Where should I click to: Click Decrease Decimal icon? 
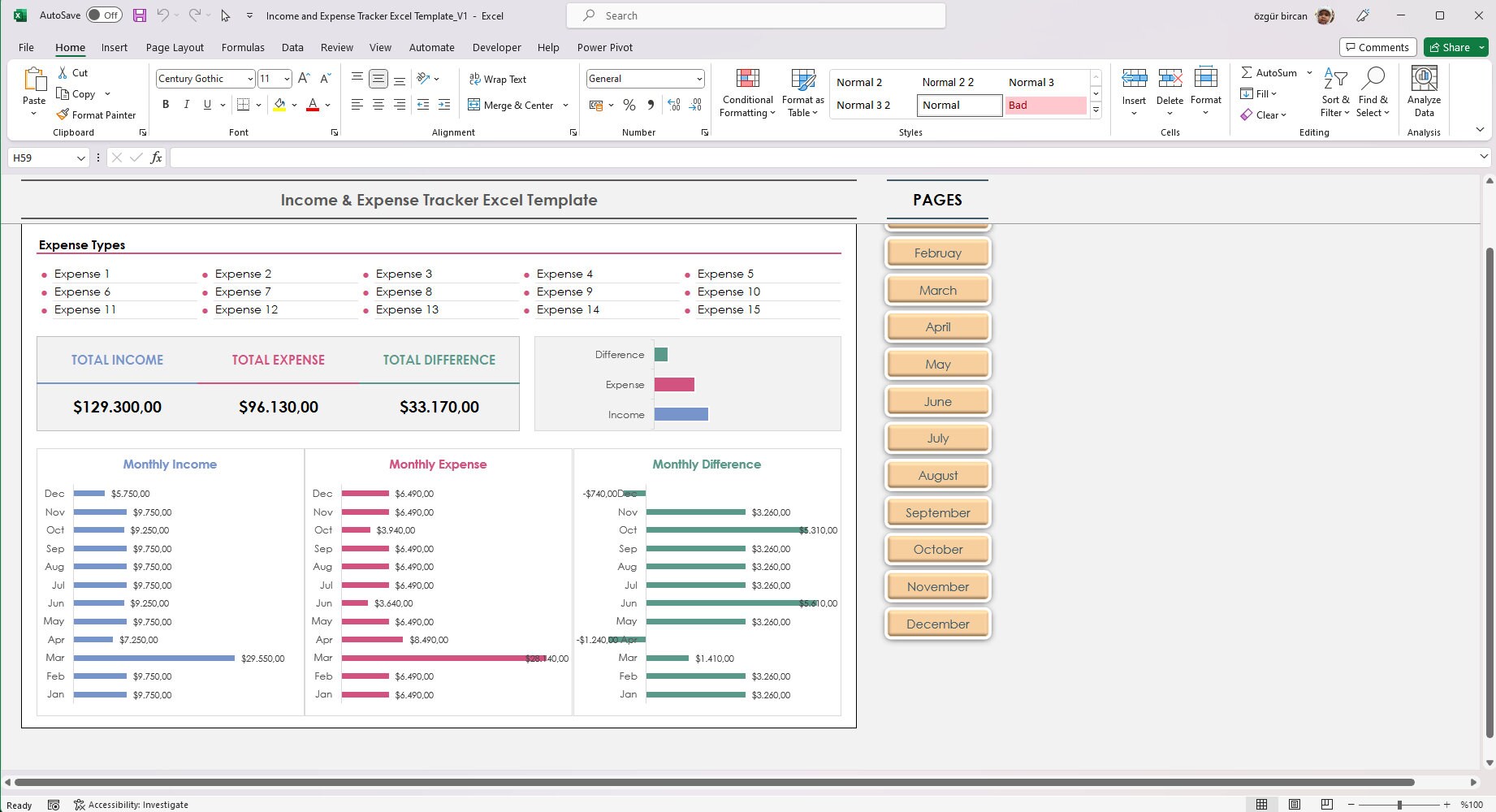pos(695,105)
